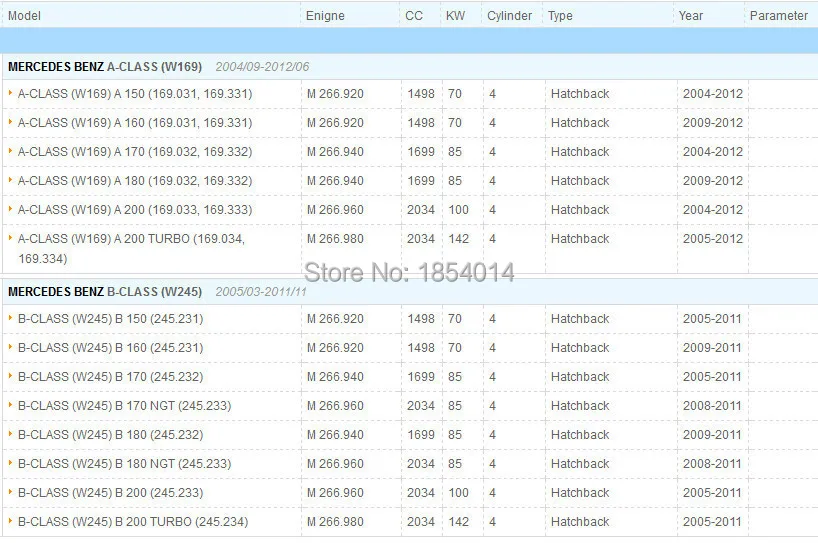Click the arrow bullet beside B 180 (245.232)
The image size is (818, 543).
click(10, 433)
